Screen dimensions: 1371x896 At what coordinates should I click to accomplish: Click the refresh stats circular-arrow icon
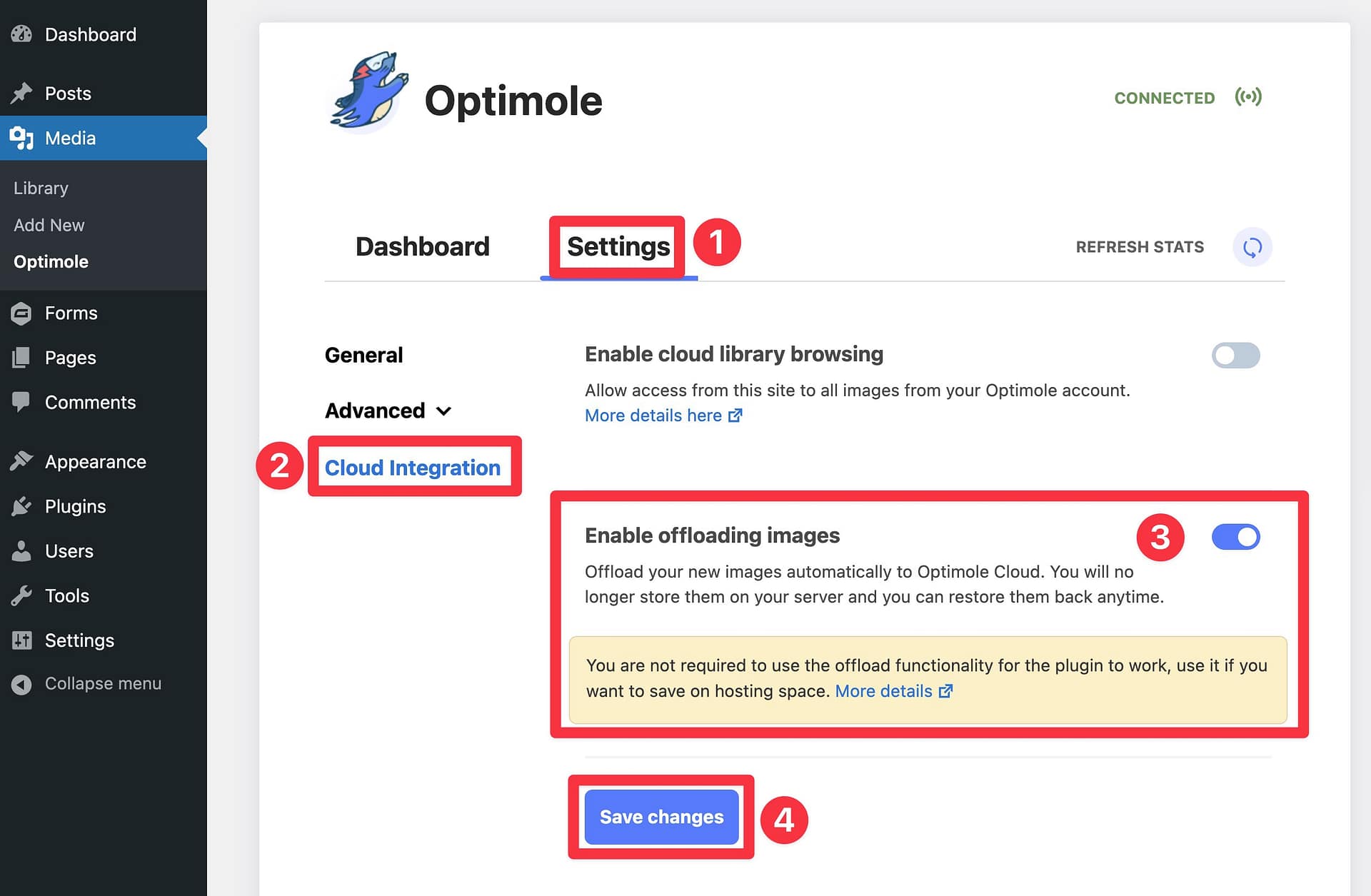coord(1252,247)
